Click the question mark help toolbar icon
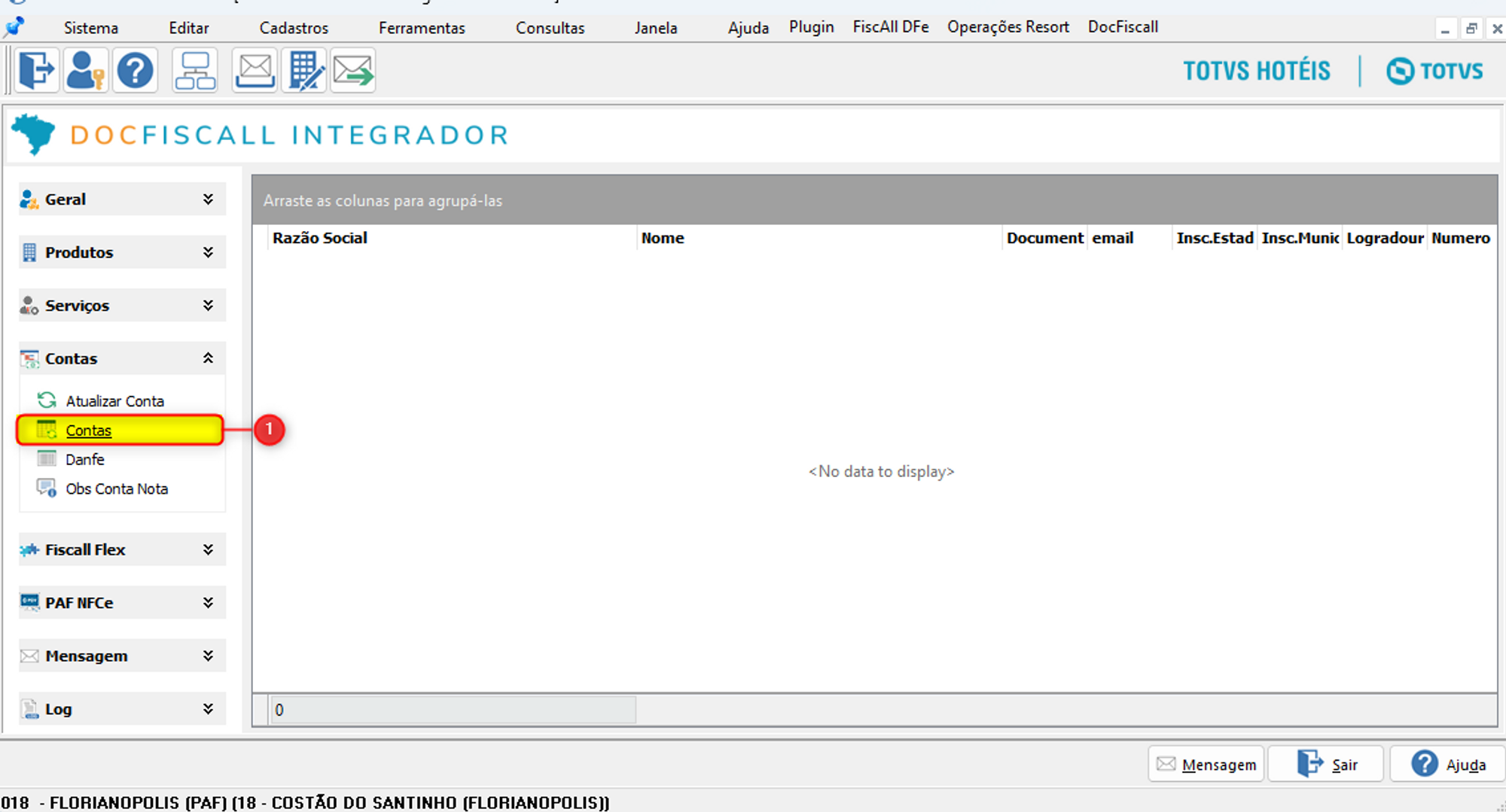 pyautogui.click(x=136, y=71)
